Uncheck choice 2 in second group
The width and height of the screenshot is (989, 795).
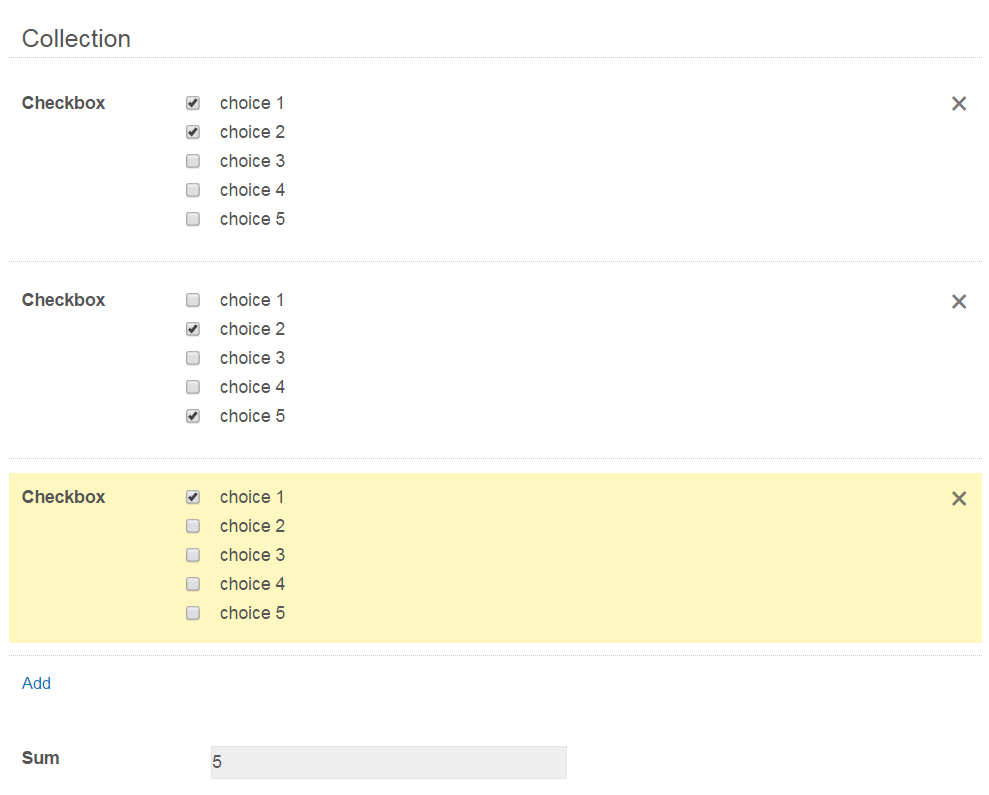(x=193, y=329)
